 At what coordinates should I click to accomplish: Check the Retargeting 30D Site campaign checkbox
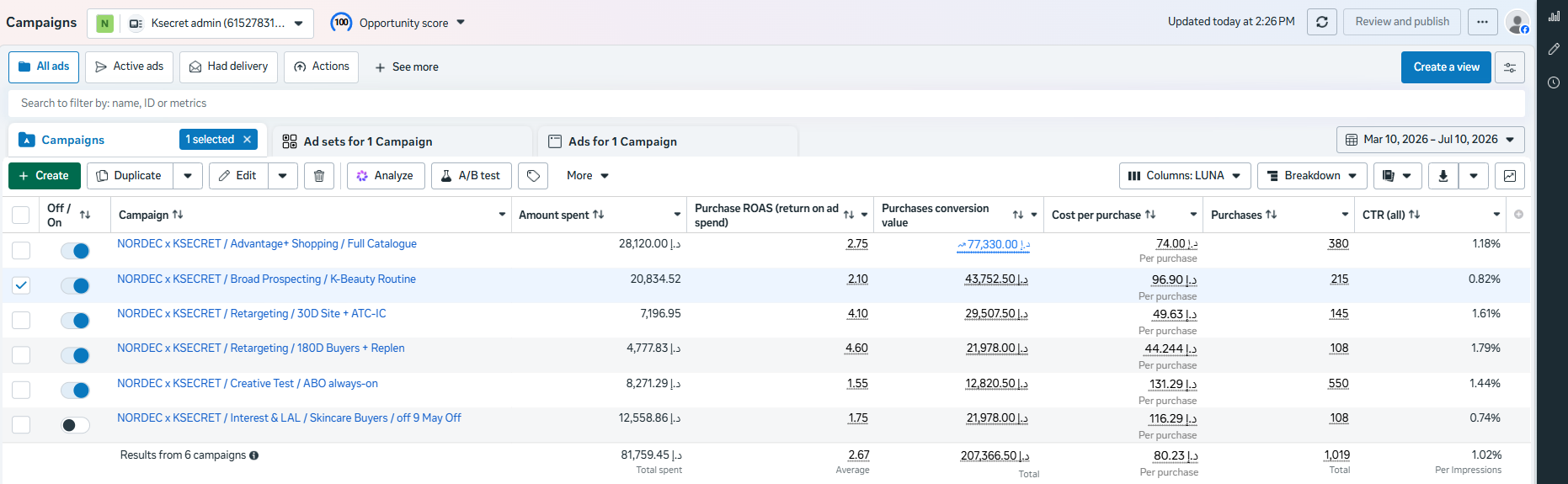(x=21, y=320)
